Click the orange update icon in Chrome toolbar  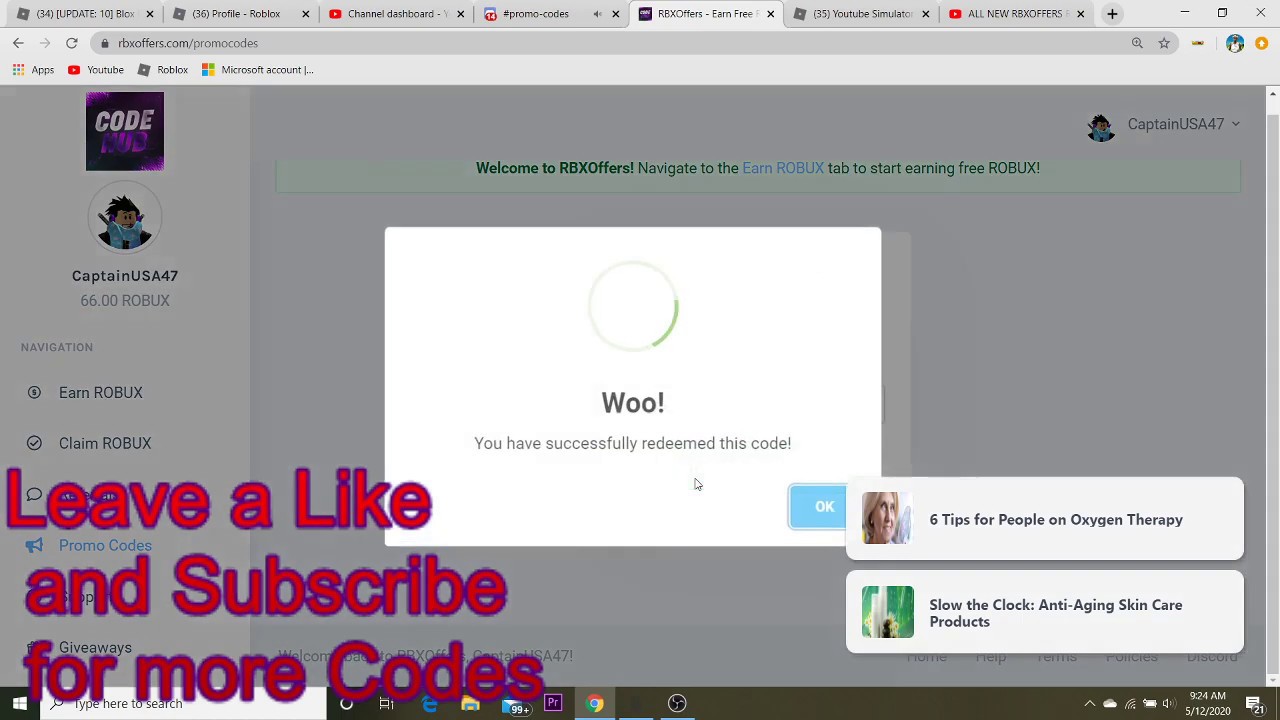pos(1262,43)
